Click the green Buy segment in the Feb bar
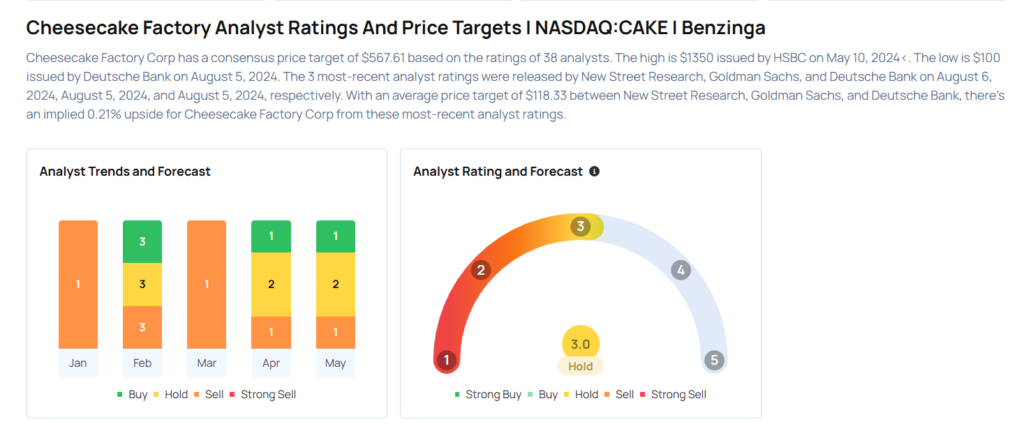 coord(142,242)
